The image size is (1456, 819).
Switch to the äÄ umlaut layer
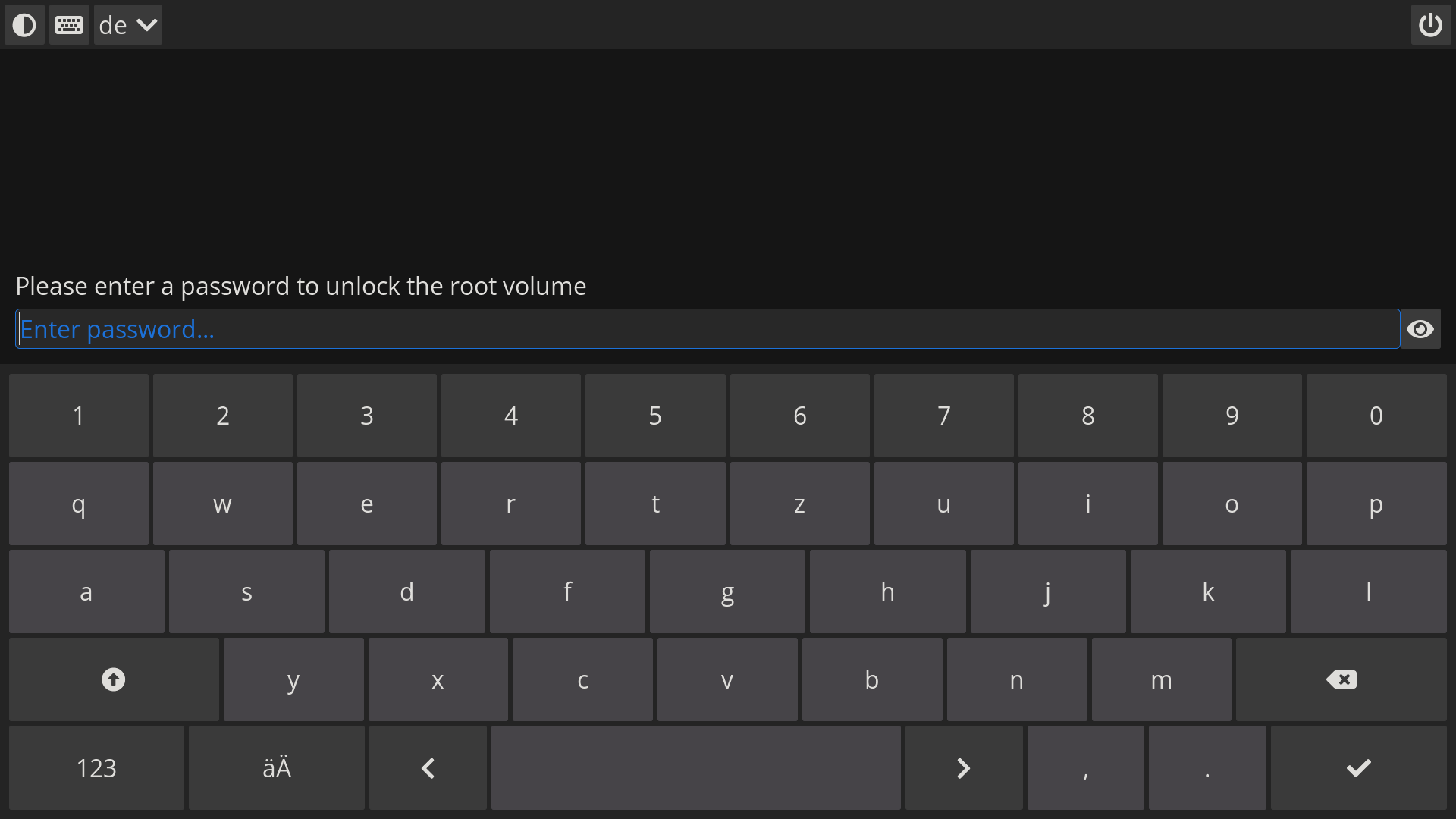click(x=277, y=768)
